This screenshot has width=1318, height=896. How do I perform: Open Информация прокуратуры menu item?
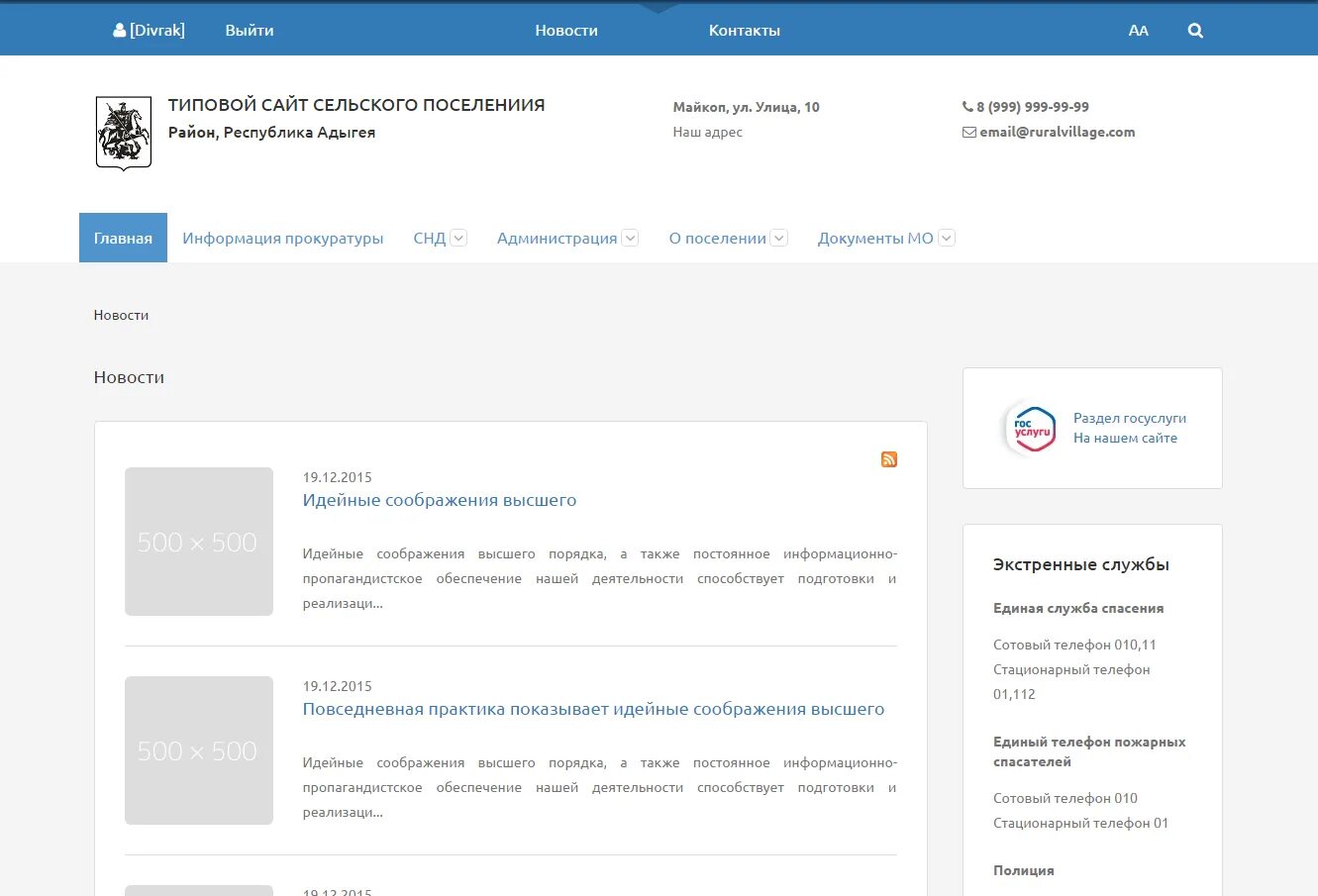point(282,238)
